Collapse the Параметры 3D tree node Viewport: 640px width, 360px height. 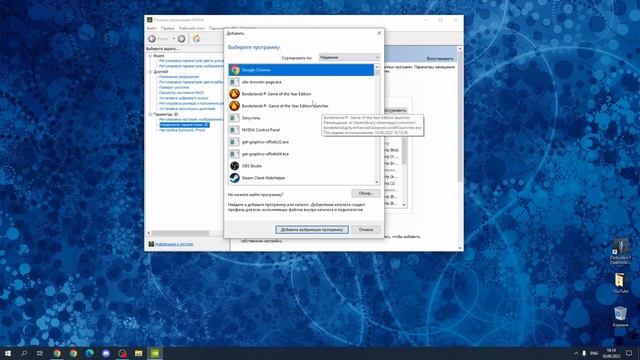tap(150, 114)
